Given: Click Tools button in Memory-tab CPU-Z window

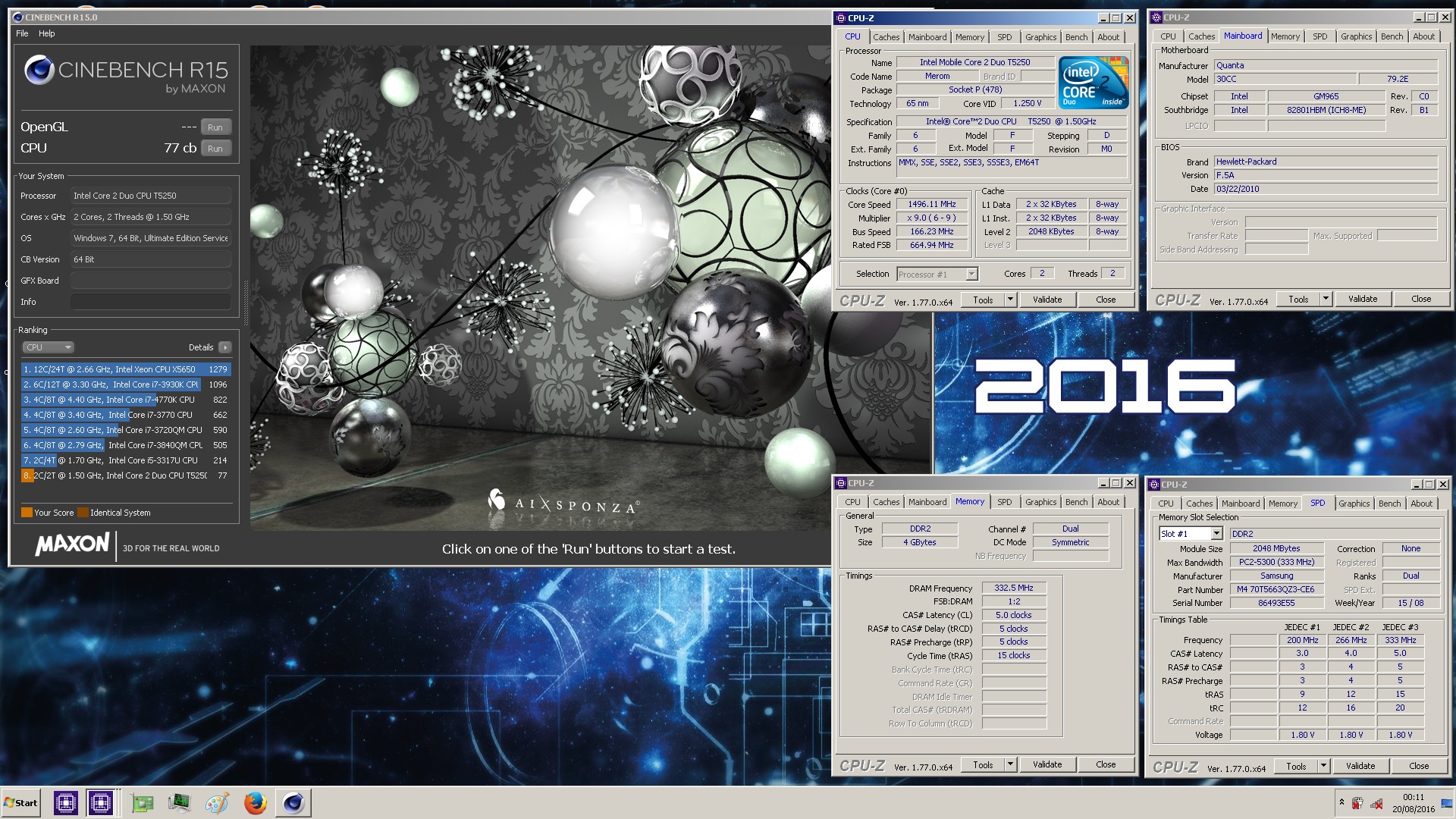Looking at the screenshot, I should click(983, 764).
